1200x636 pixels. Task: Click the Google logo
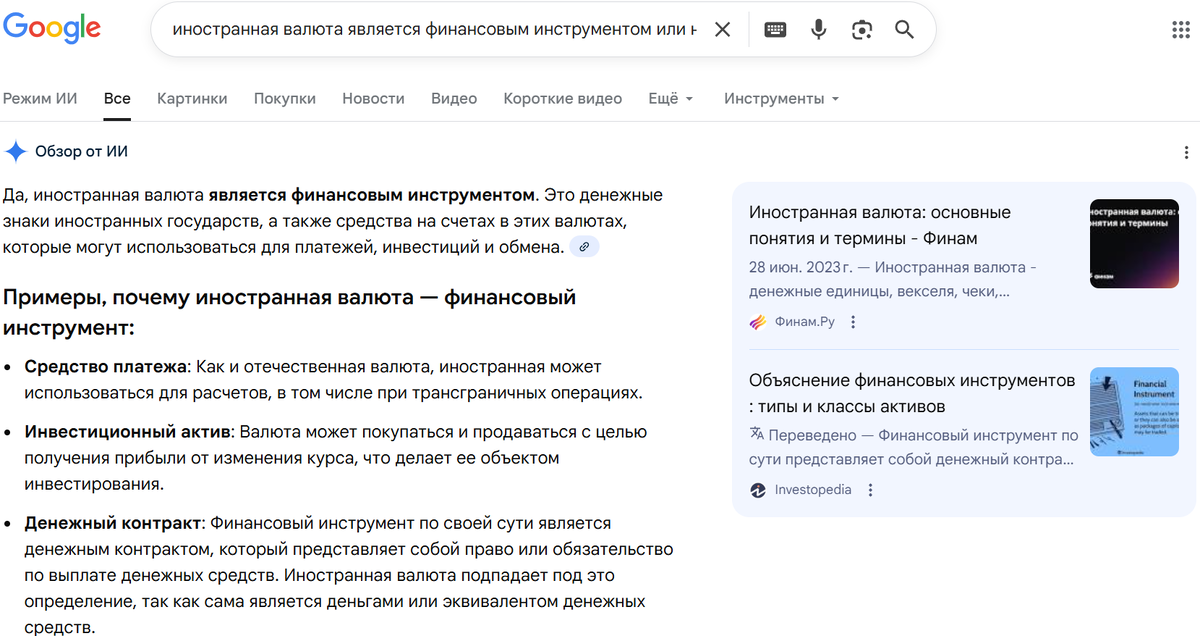click(52, 28)
